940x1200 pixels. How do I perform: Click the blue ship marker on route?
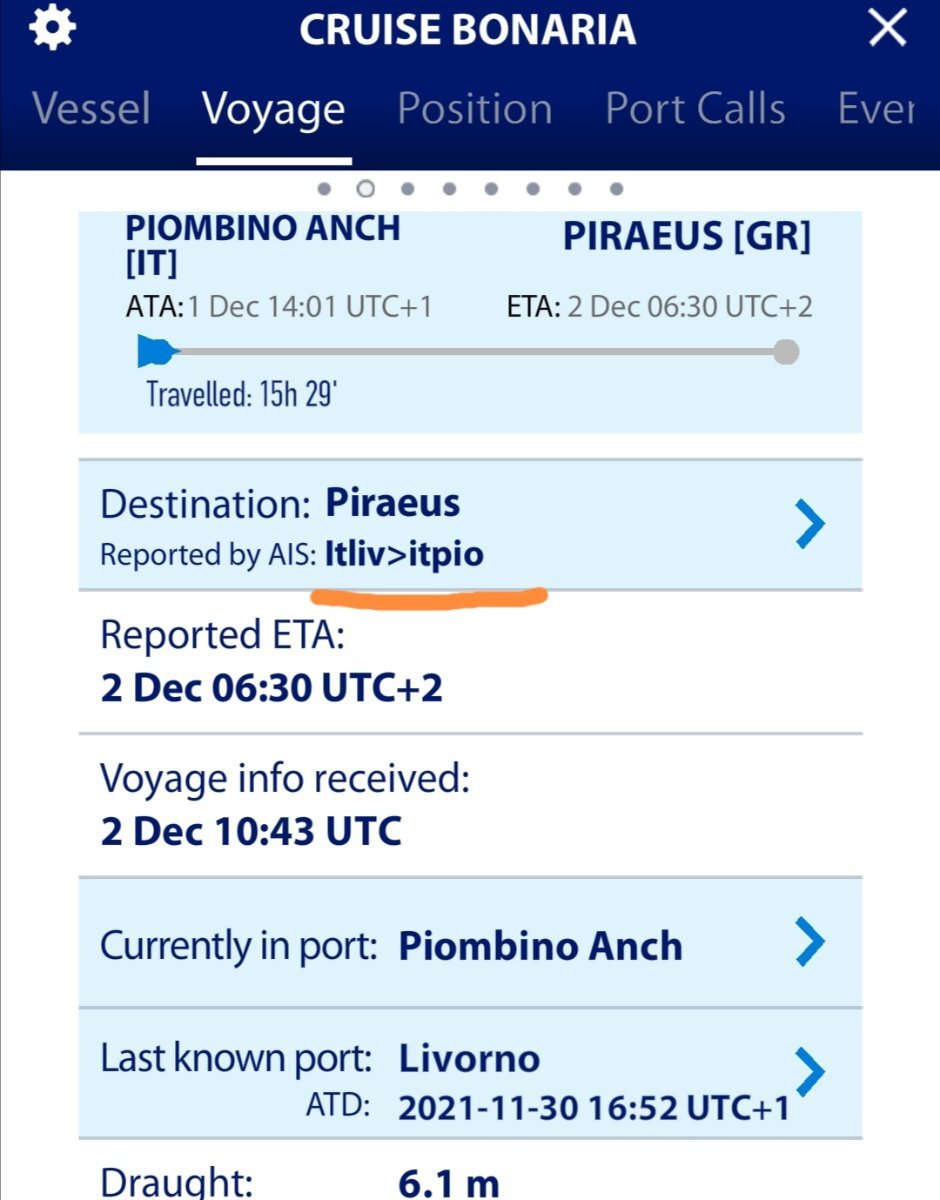(157, 351)
